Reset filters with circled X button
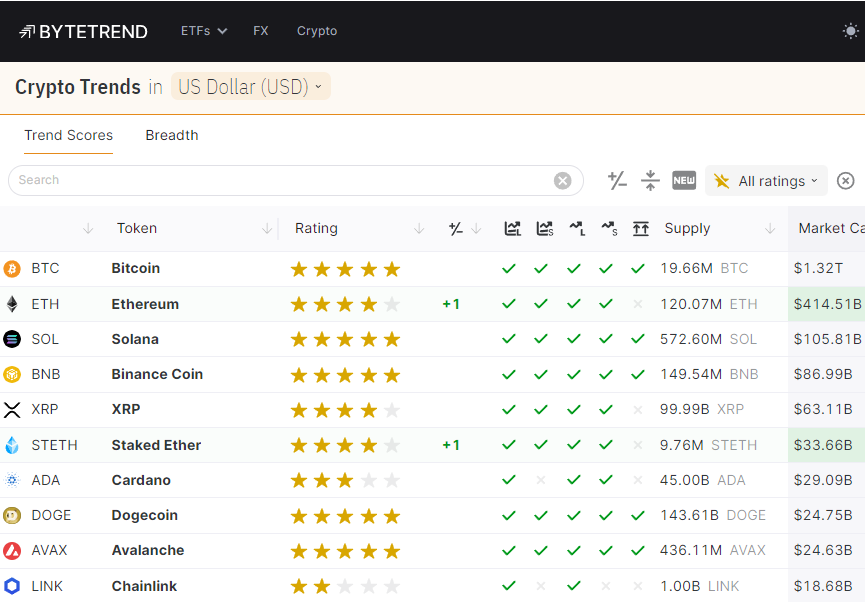Screen dimensions: 865x602 click(x=845, y=180)
